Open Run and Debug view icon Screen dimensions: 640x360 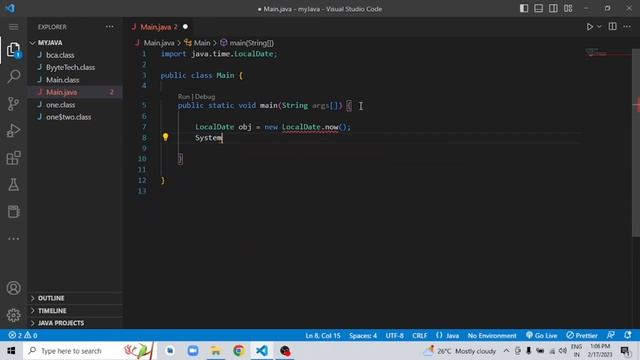tap(13, 131)
